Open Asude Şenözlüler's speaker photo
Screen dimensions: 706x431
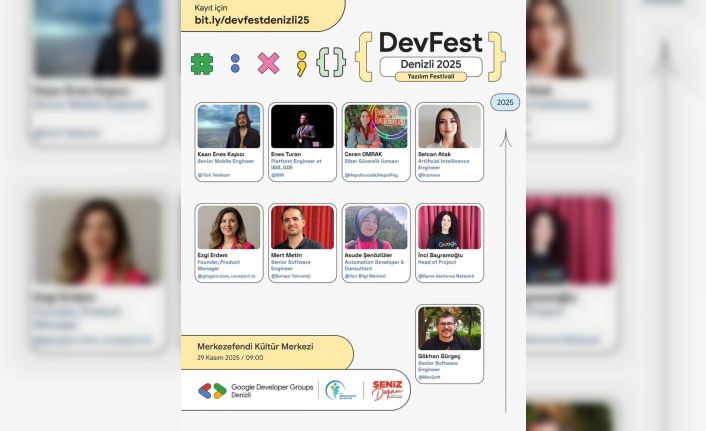pos(376,227)
